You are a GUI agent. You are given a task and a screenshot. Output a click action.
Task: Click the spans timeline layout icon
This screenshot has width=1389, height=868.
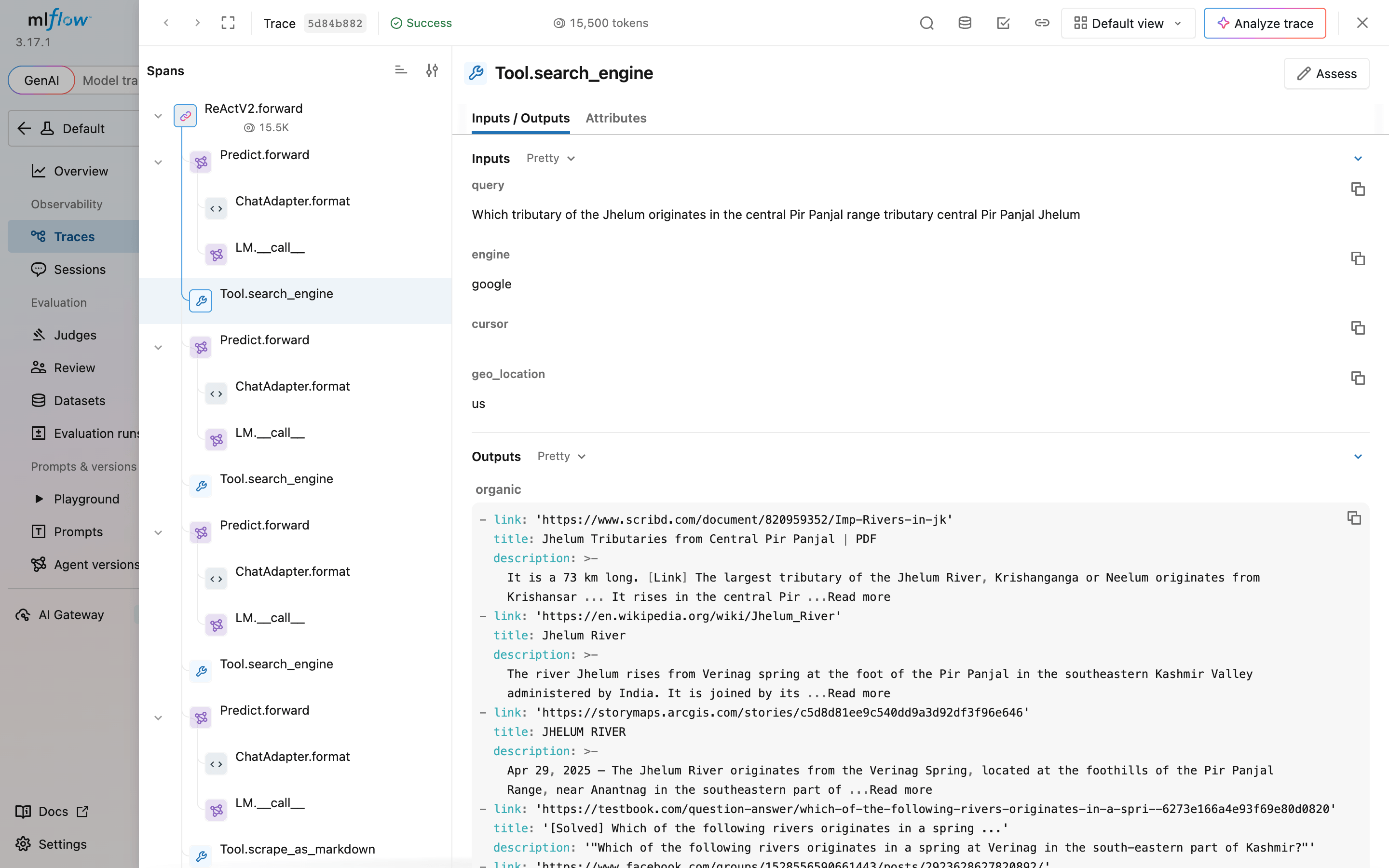point(401,70)
